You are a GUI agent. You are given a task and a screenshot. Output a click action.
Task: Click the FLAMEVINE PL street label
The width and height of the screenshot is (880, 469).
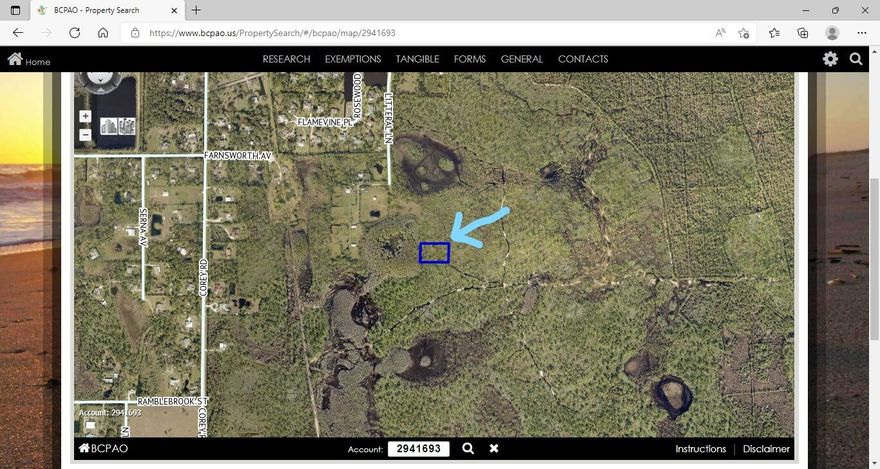point(324,122)
